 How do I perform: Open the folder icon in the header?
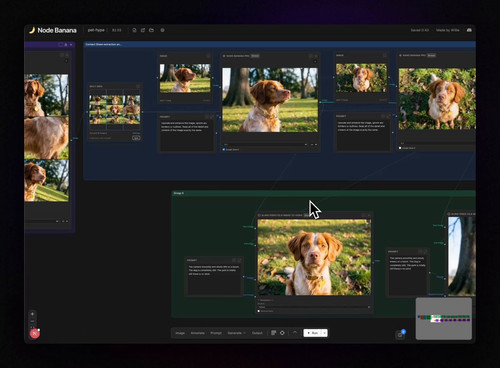151,30
